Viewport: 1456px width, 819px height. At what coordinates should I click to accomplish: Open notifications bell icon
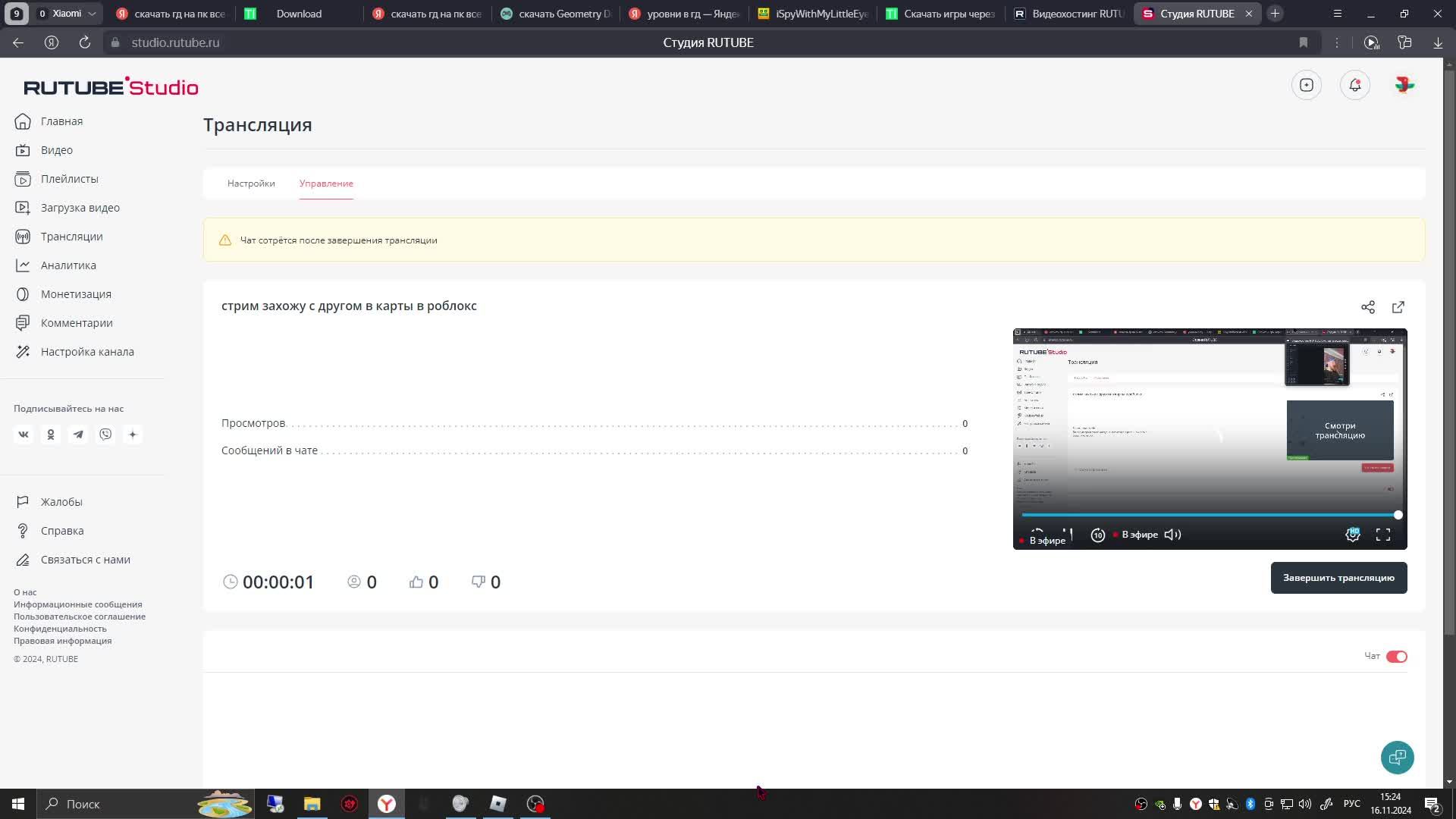pos(1354,85)
